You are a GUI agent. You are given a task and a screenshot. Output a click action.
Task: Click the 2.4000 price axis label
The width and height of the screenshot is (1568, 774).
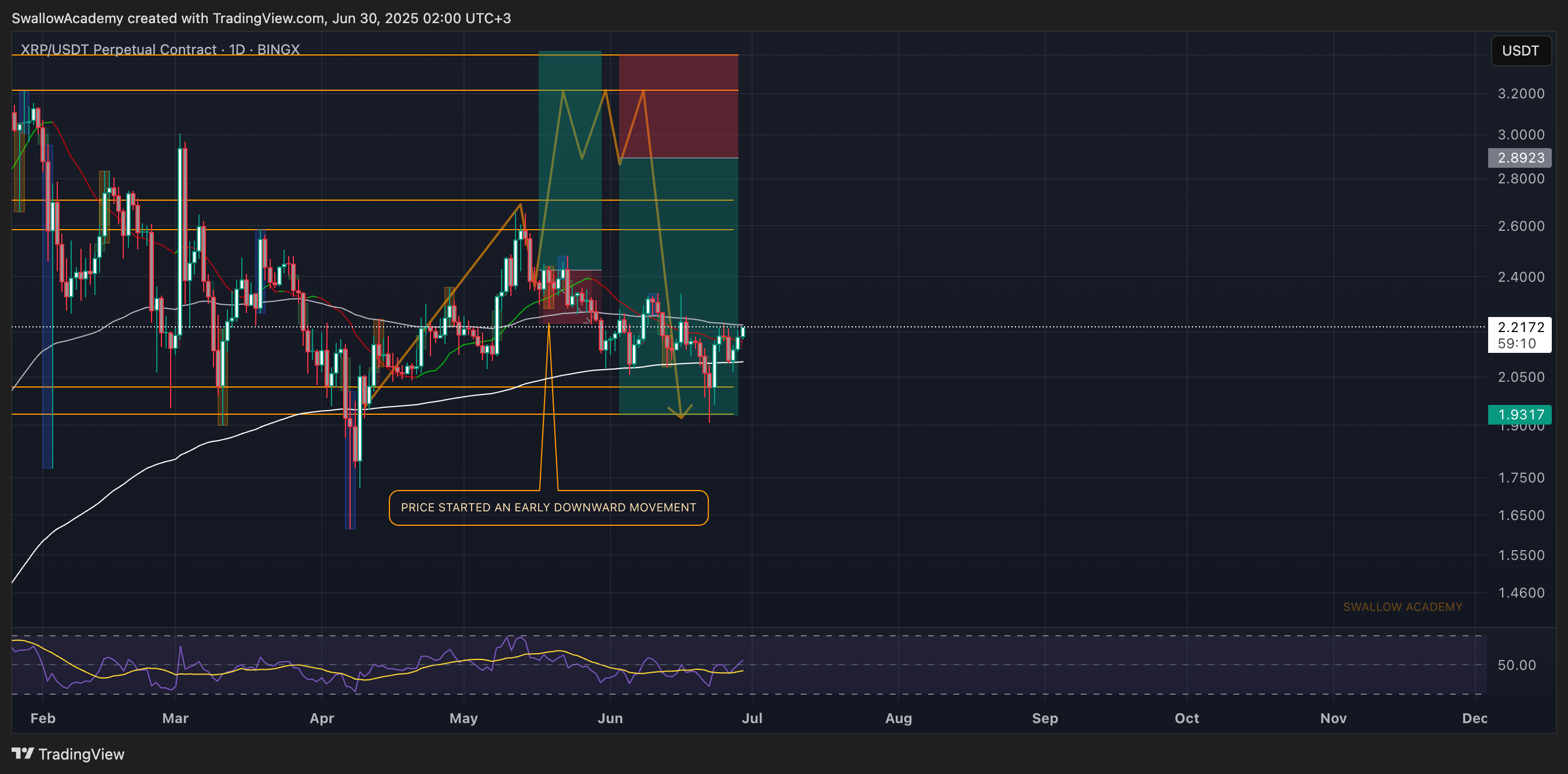point(1521,277)
